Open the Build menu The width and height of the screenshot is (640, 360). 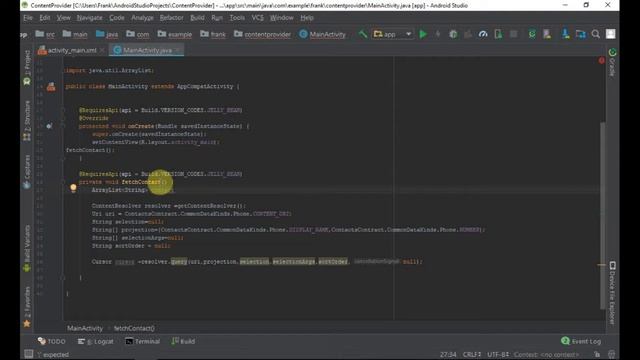tap(197, 18)
